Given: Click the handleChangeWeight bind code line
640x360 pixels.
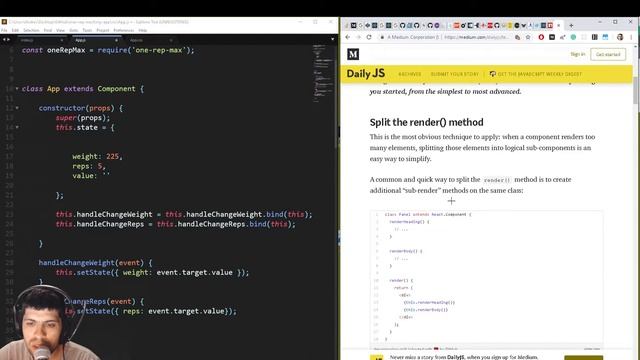Looking at the screenshot, I should click(x=184, y=214).
